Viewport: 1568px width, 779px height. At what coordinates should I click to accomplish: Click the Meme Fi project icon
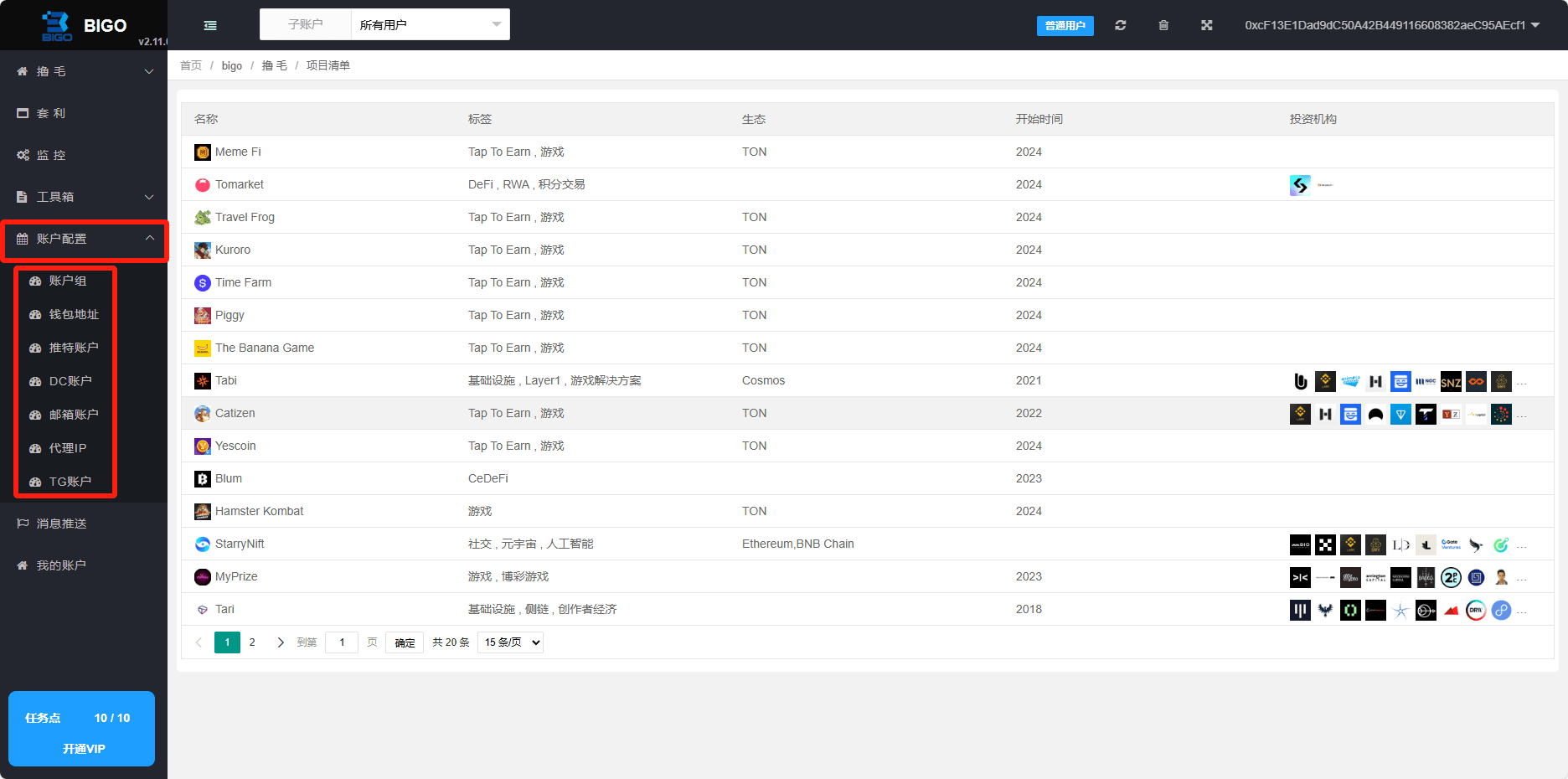coord(203,152)
